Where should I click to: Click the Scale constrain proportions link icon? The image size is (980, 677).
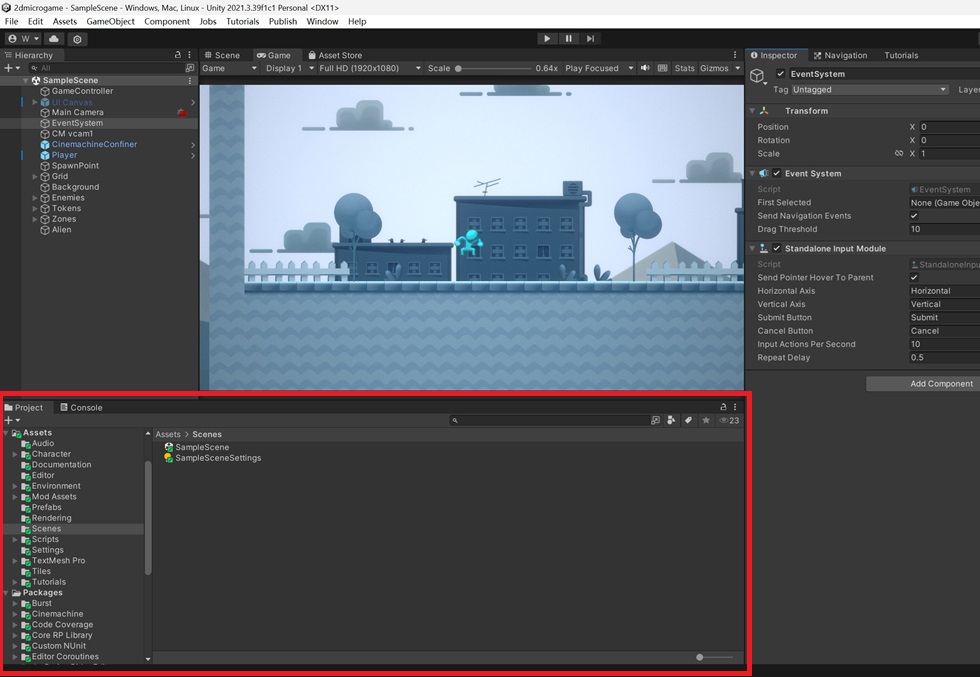[899, 153]
